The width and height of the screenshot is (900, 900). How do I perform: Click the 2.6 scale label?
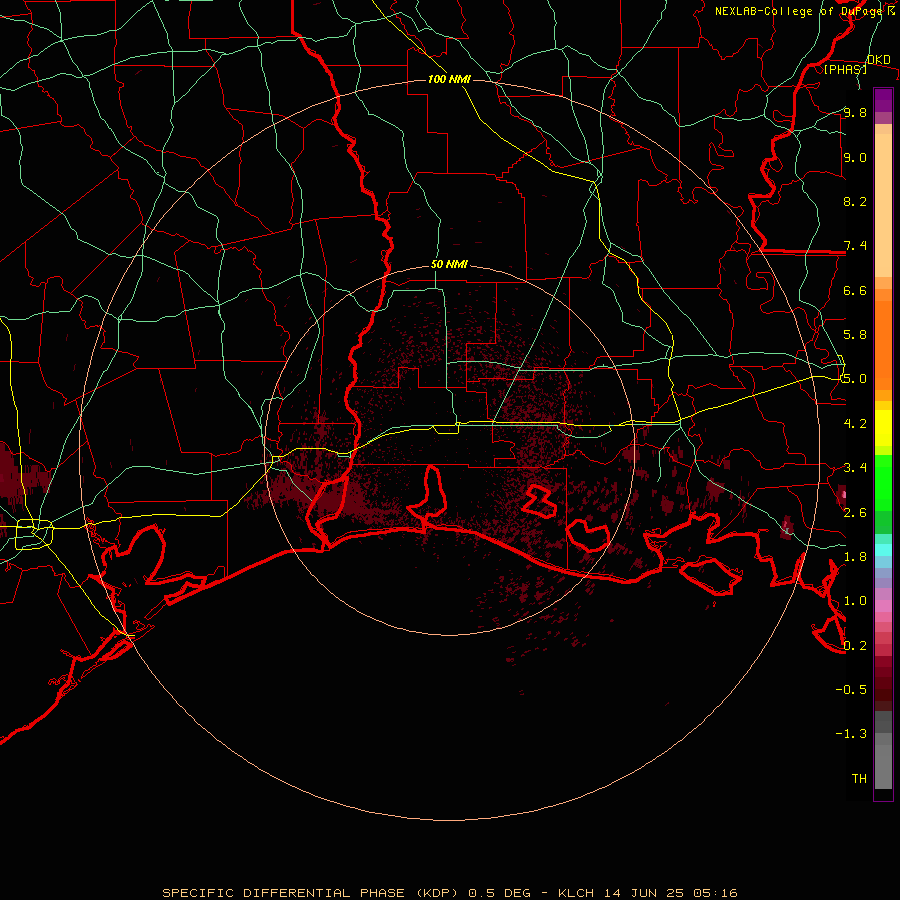[855, 512]
